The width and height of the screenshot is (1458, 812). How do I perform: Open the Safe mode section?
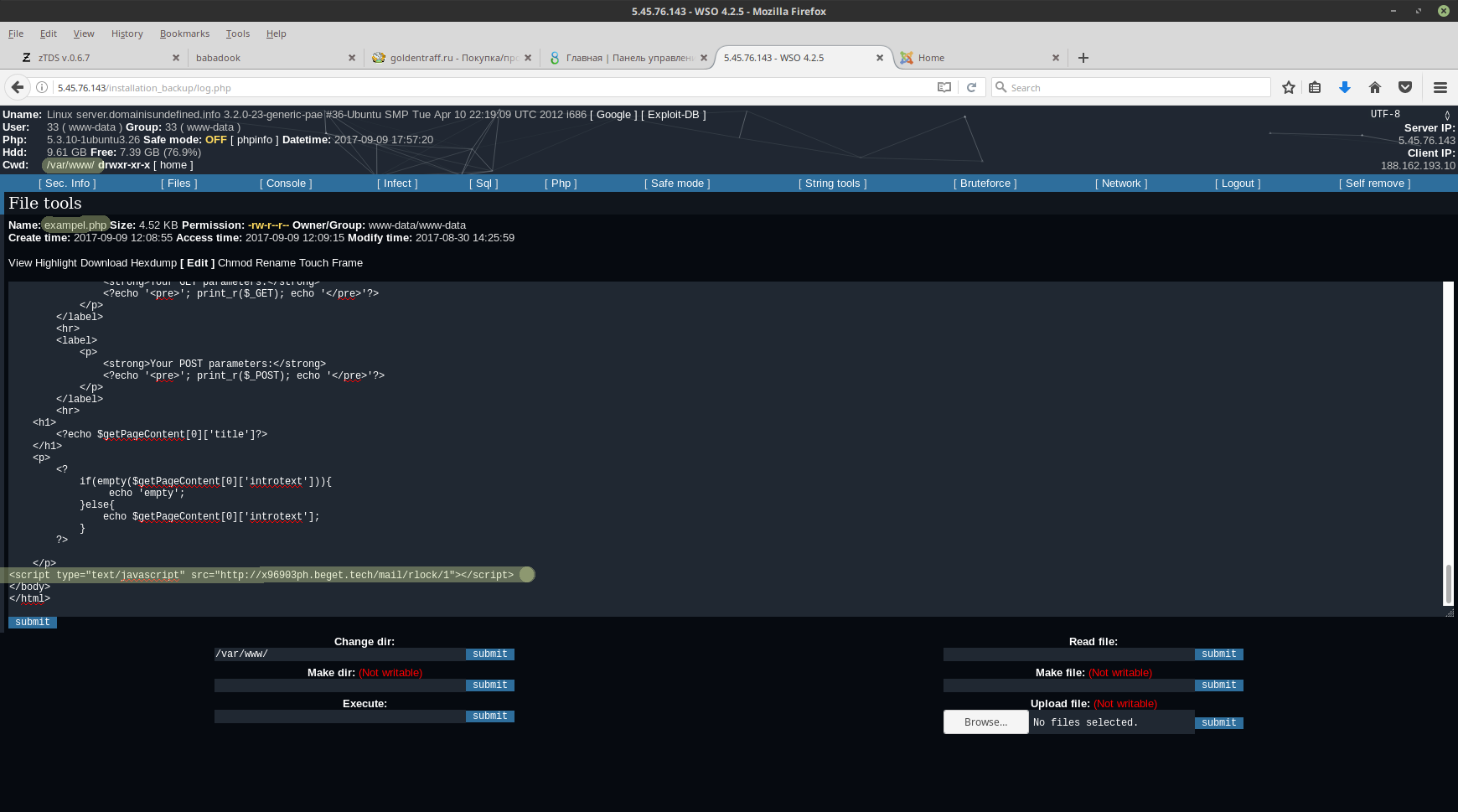click(677, 184)
